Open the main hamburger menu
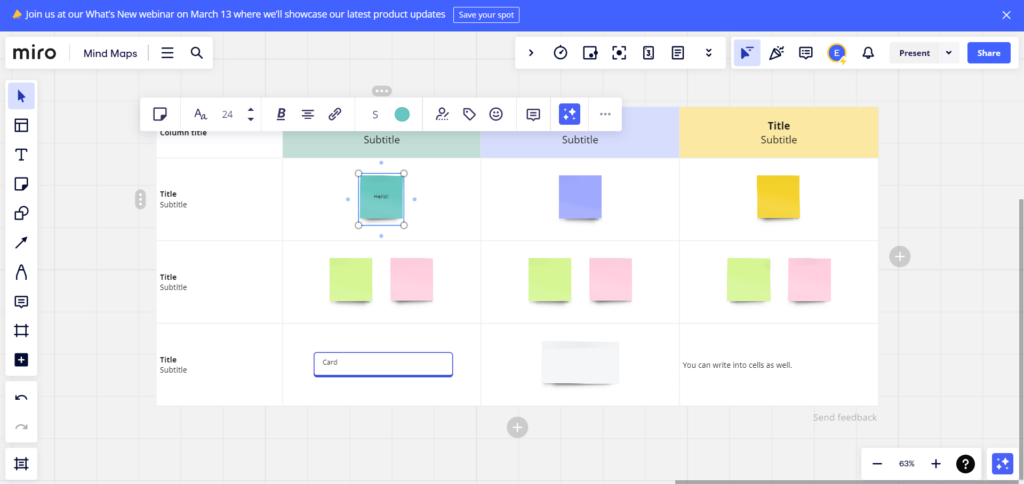The height and width of the screenshot is (484, 1024). coord(167,53)
